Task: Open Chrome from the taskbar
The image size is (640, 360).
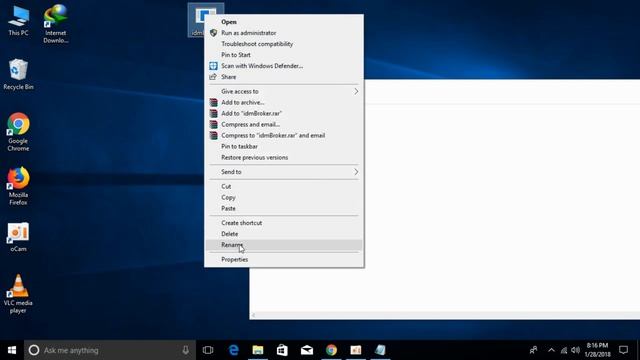Action: coord(331,350)
